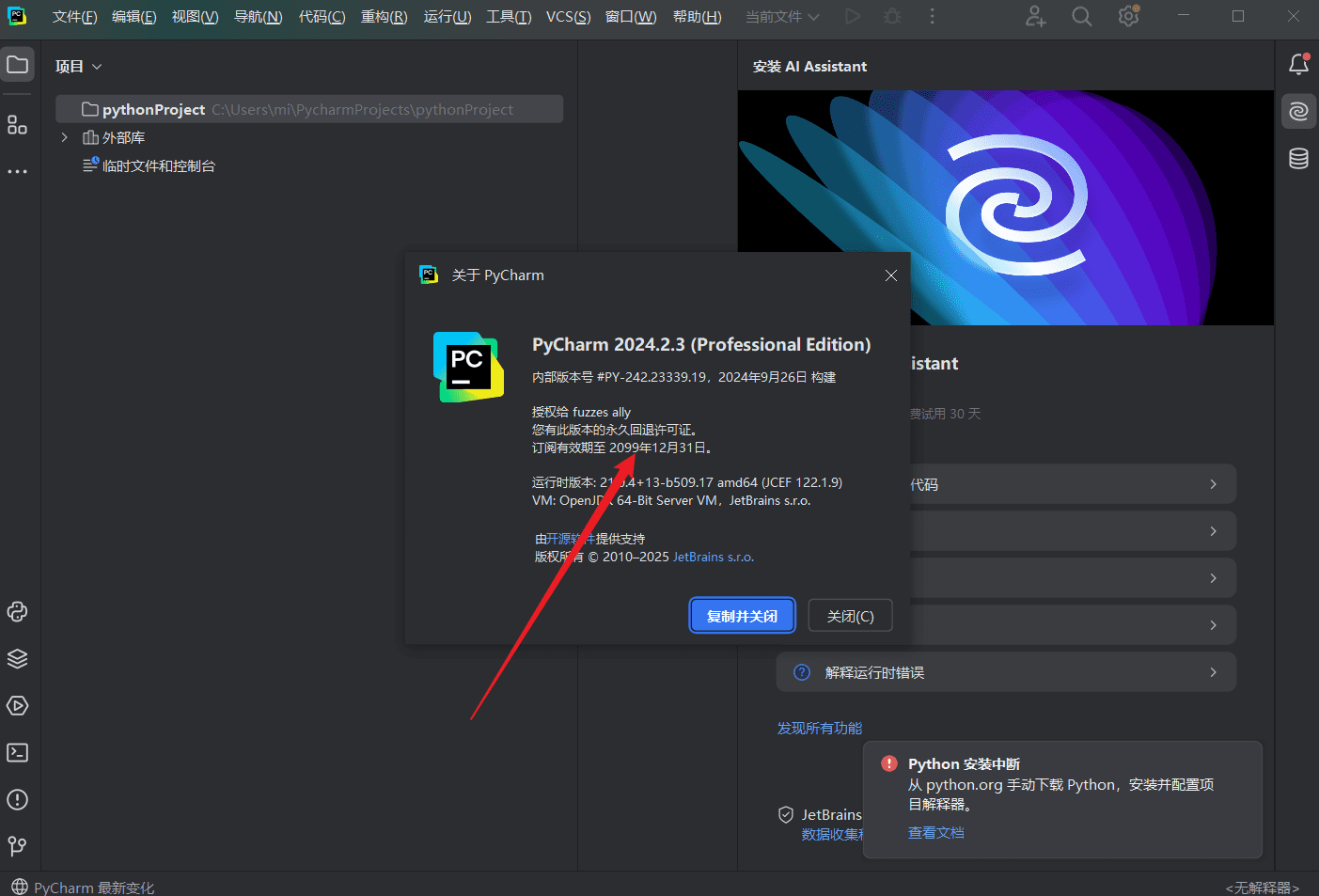
Task: Open the Project tool window folder icon
Action: point(17,65)
